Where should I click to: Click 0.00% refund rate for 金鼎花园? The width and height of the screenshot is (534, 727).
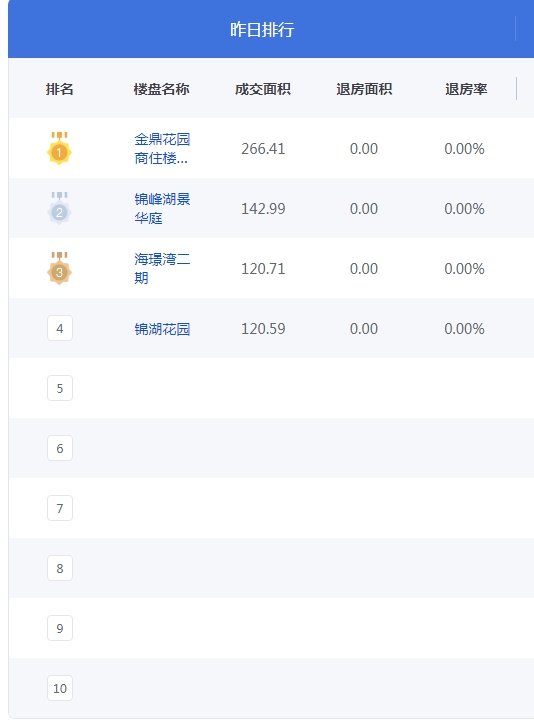pos(464,149)
